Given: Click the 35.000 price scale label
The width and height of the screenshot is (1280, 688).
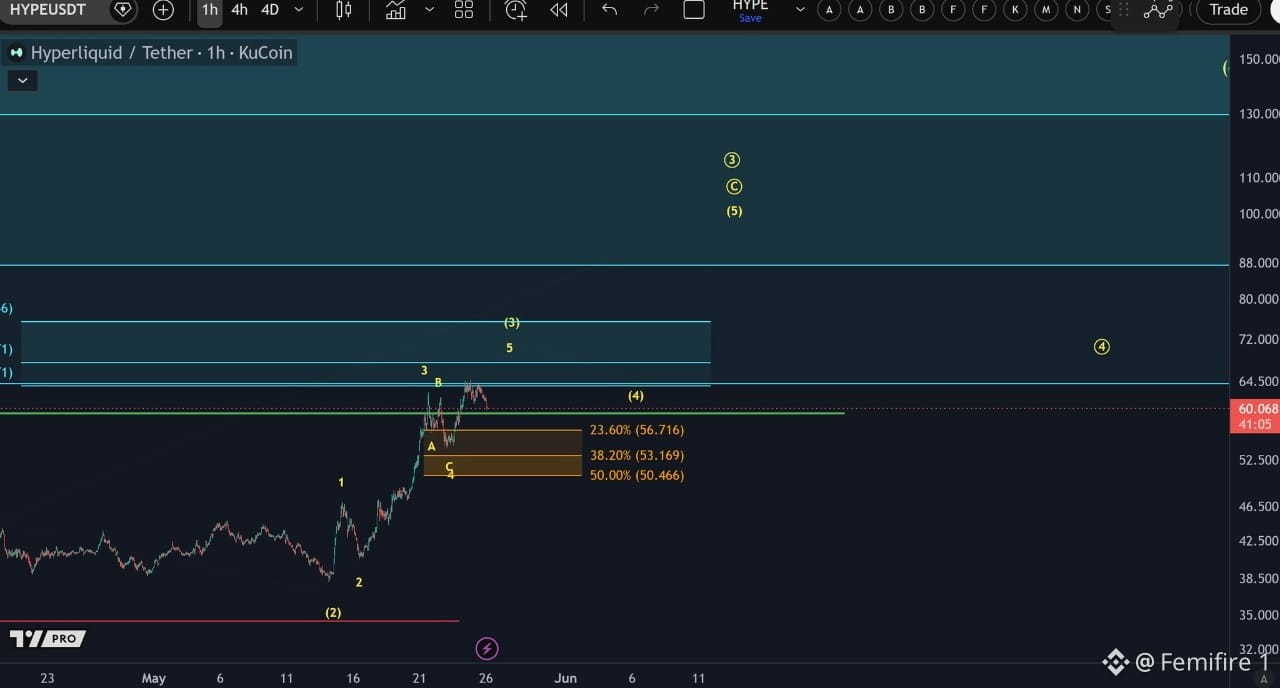Looking at the screenshot, I should [1258, 615].
